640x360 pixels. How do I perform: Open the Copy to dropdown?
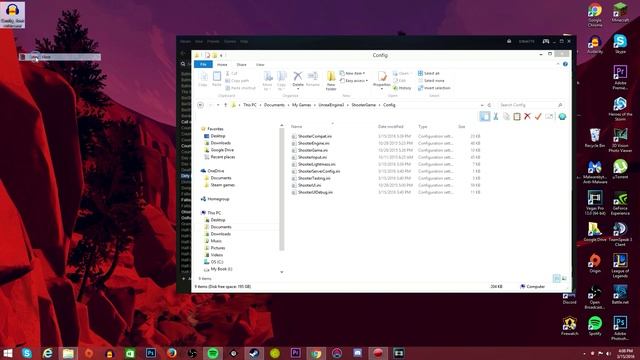[x=282, y=81]
